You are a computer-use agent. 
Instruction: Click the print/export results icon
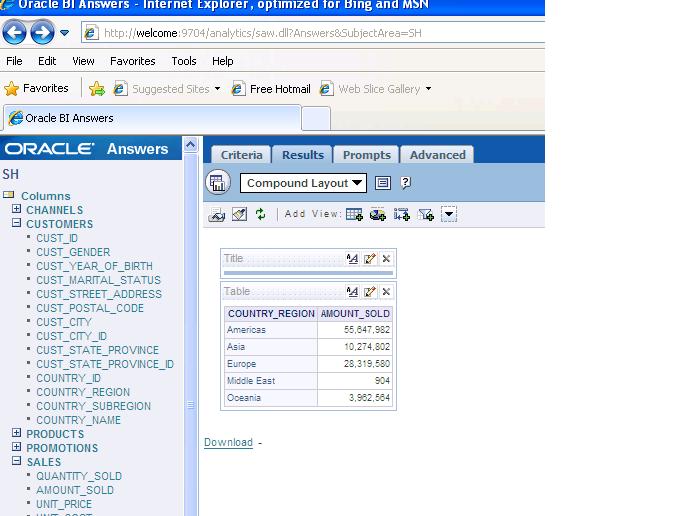coord(216,214)
